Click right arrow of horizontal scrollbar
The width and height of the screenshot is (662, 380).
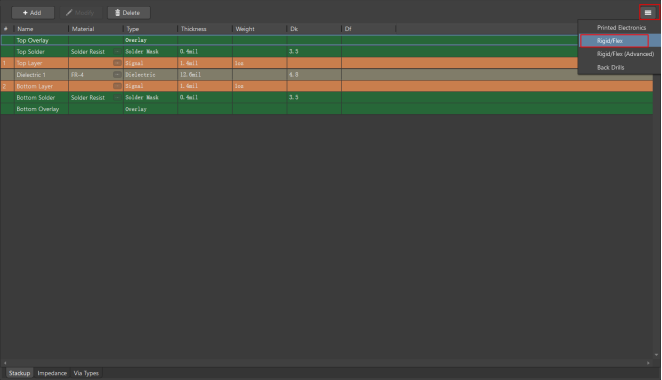tap(648, 363)
